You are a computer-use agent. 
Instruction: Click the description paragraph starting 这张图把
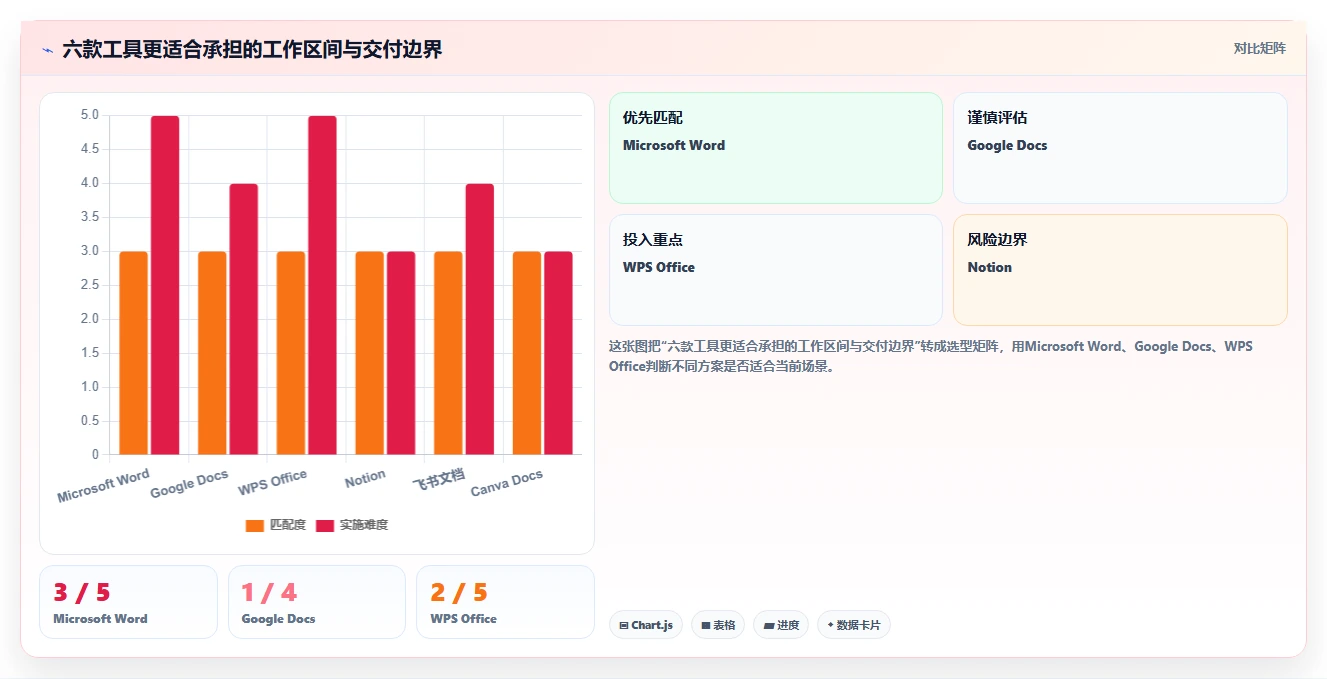click(930, 356)
